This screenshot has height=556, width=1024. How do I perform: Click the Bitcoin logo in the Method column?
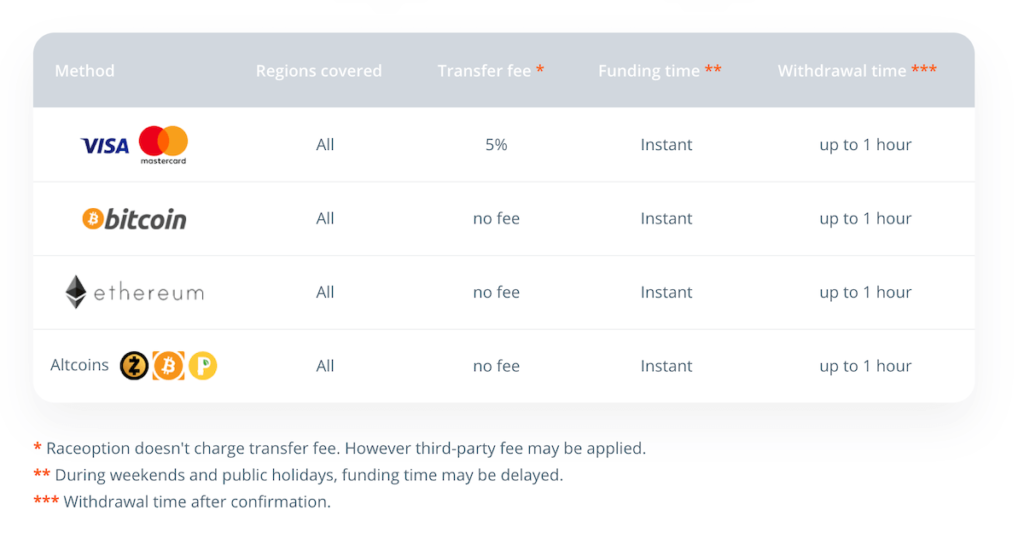pyautogui.click(x=135, y=219)
